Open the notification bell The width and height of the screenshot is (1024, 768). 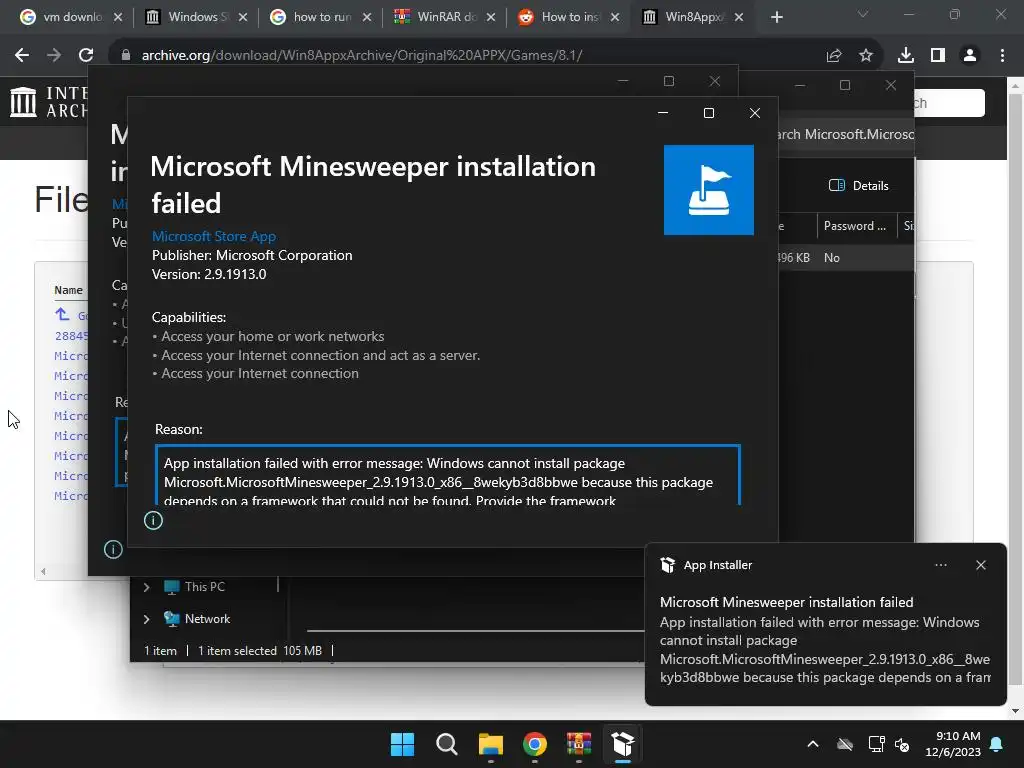997,744
